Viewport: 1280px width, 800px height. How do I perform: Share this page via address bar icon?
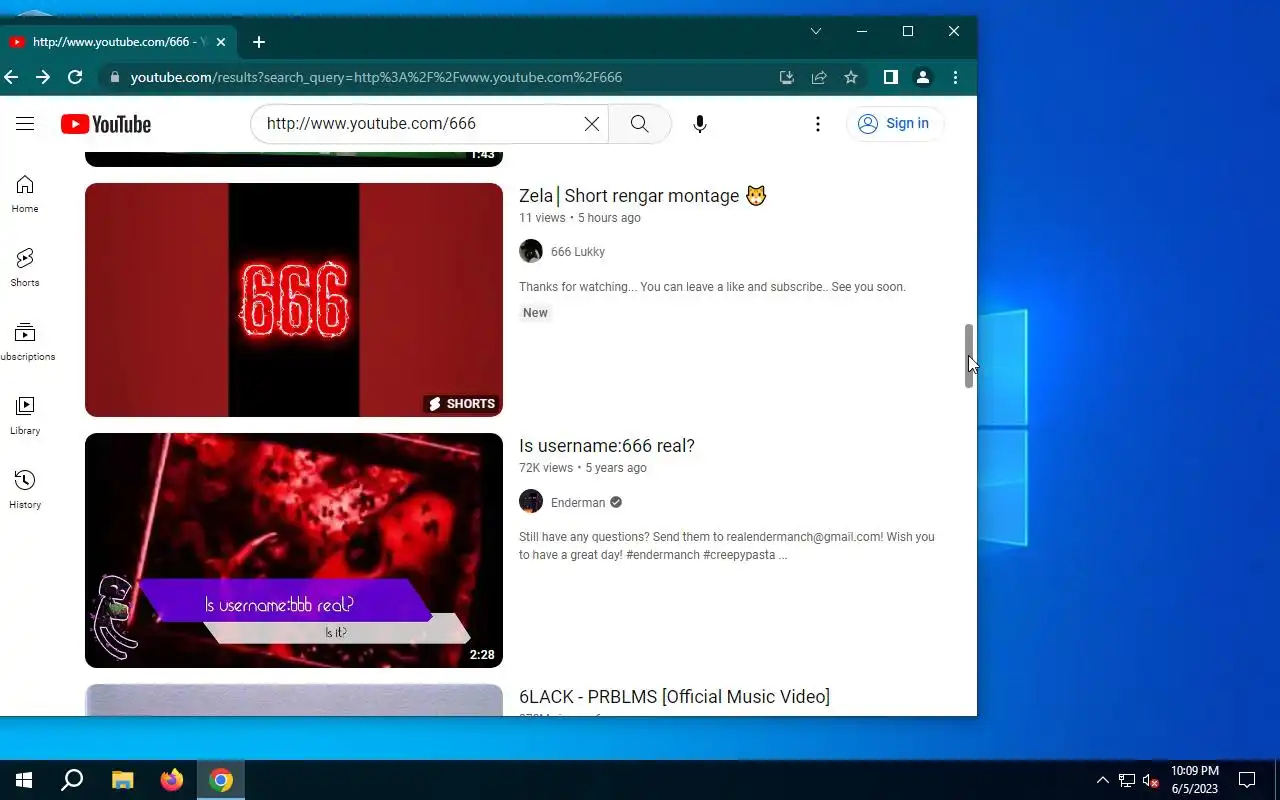click(819, 77)
